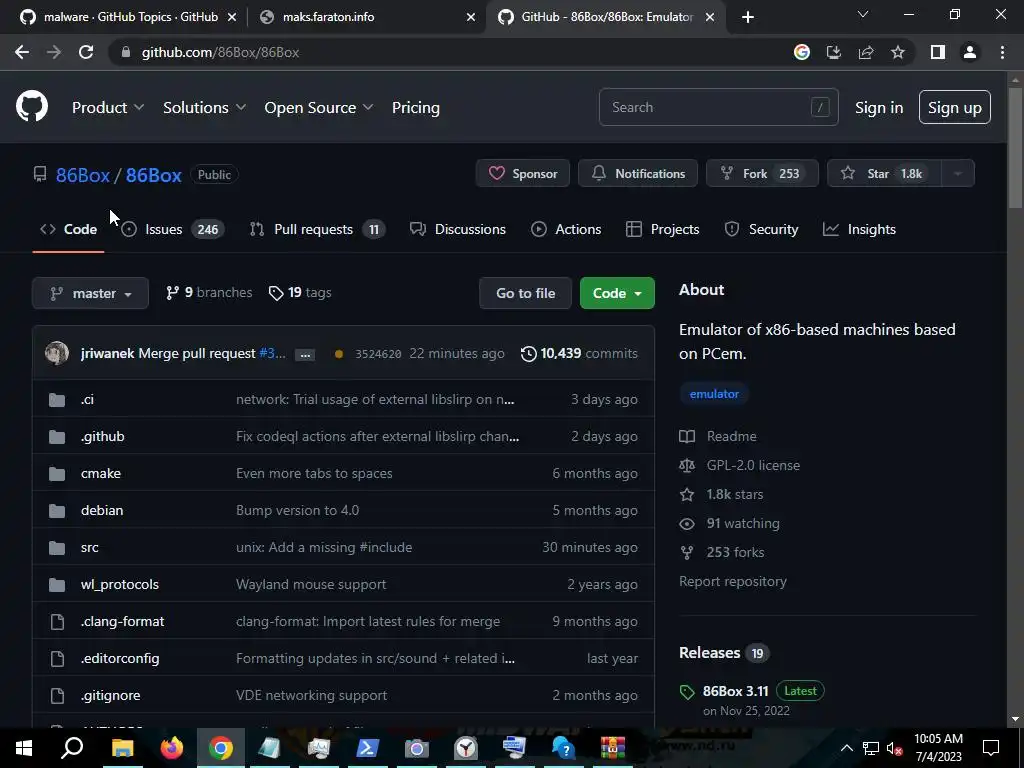
Task: Click the install app icon in address bar
Action: click(x=834, y=52)
